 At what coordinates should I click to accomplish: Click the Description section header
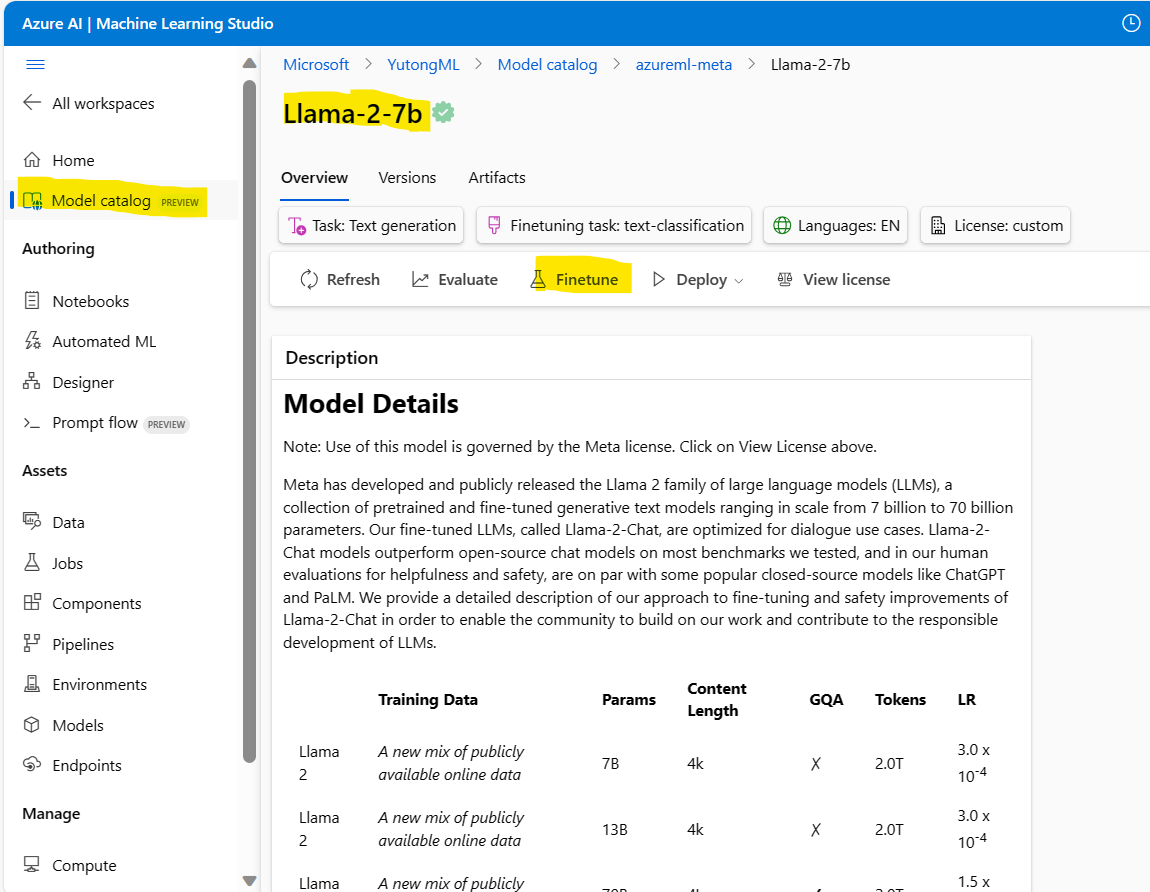tap(332, 358)
